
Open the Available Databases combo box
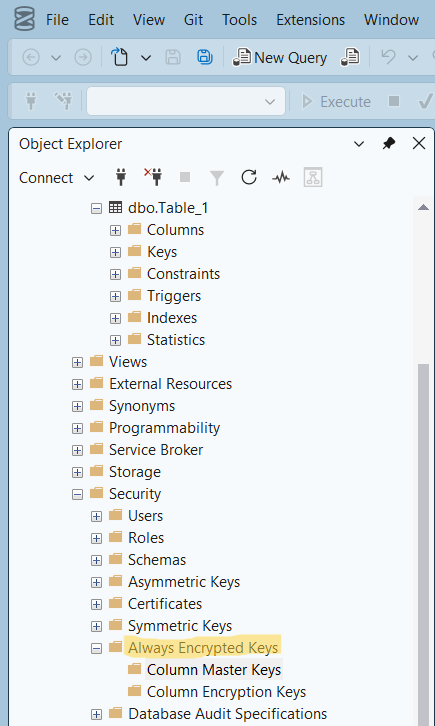(186, 101)
